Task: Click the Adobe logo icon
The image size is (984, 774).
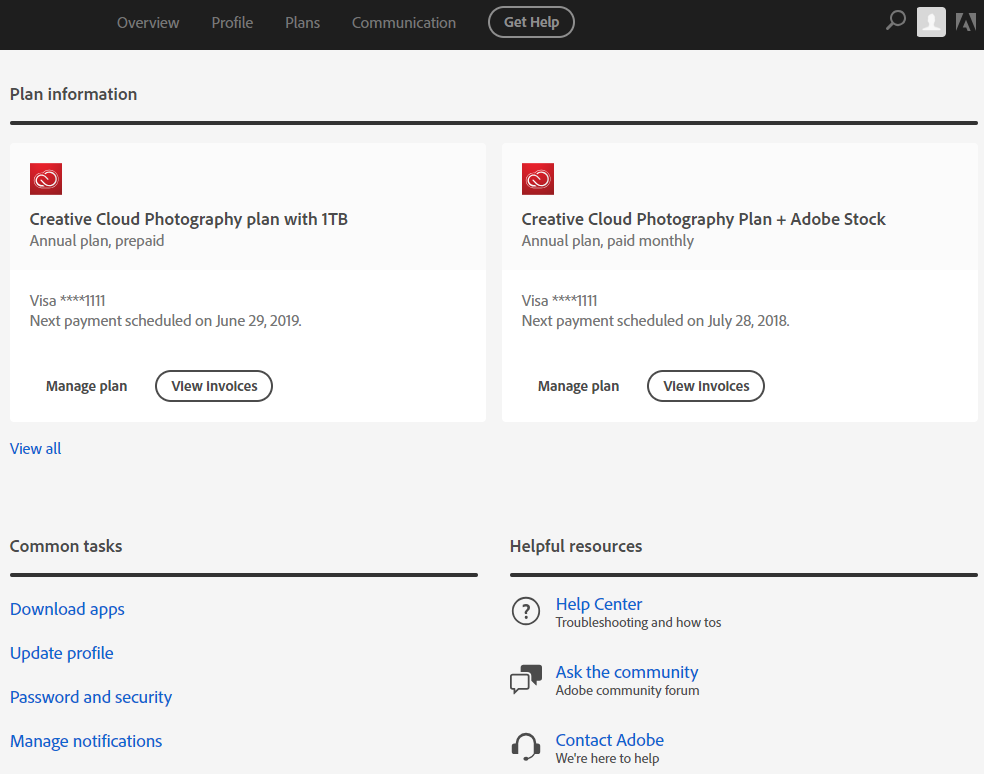Action: (x=966, y=22)
